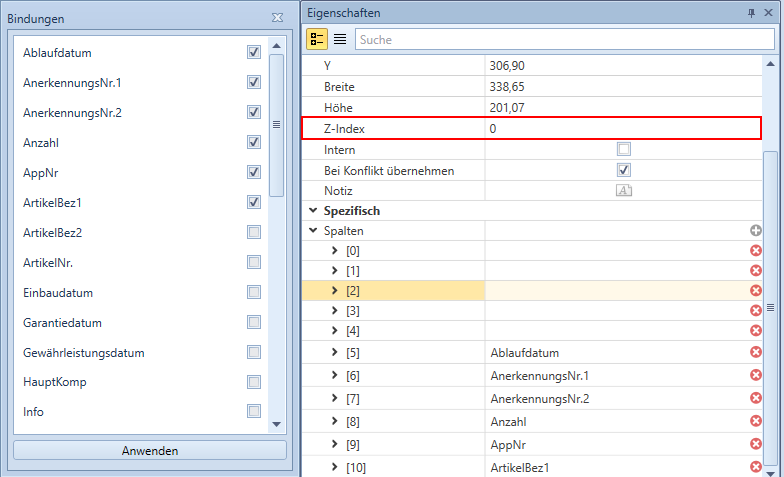Close the Bindungen panel
This screenshot has width=784, height=477.
tap(278, 18)
